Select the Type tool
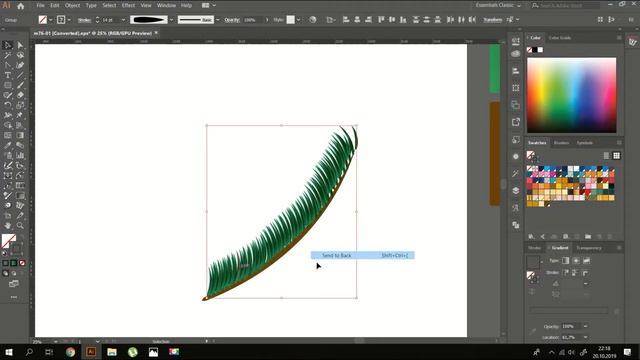 point(7,75)
